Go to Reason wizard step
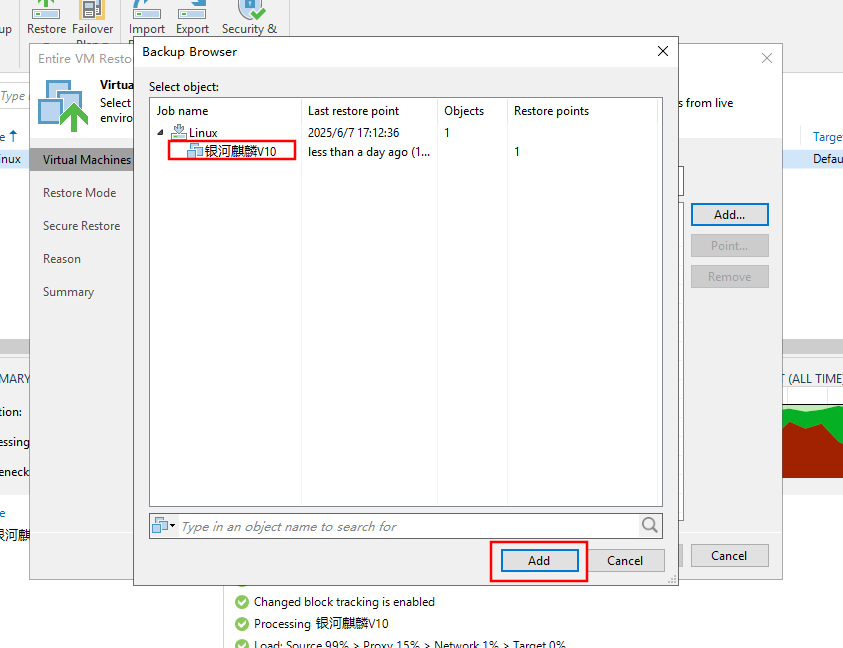The height and width of the screenshot is (648, 843). (62, 259)
